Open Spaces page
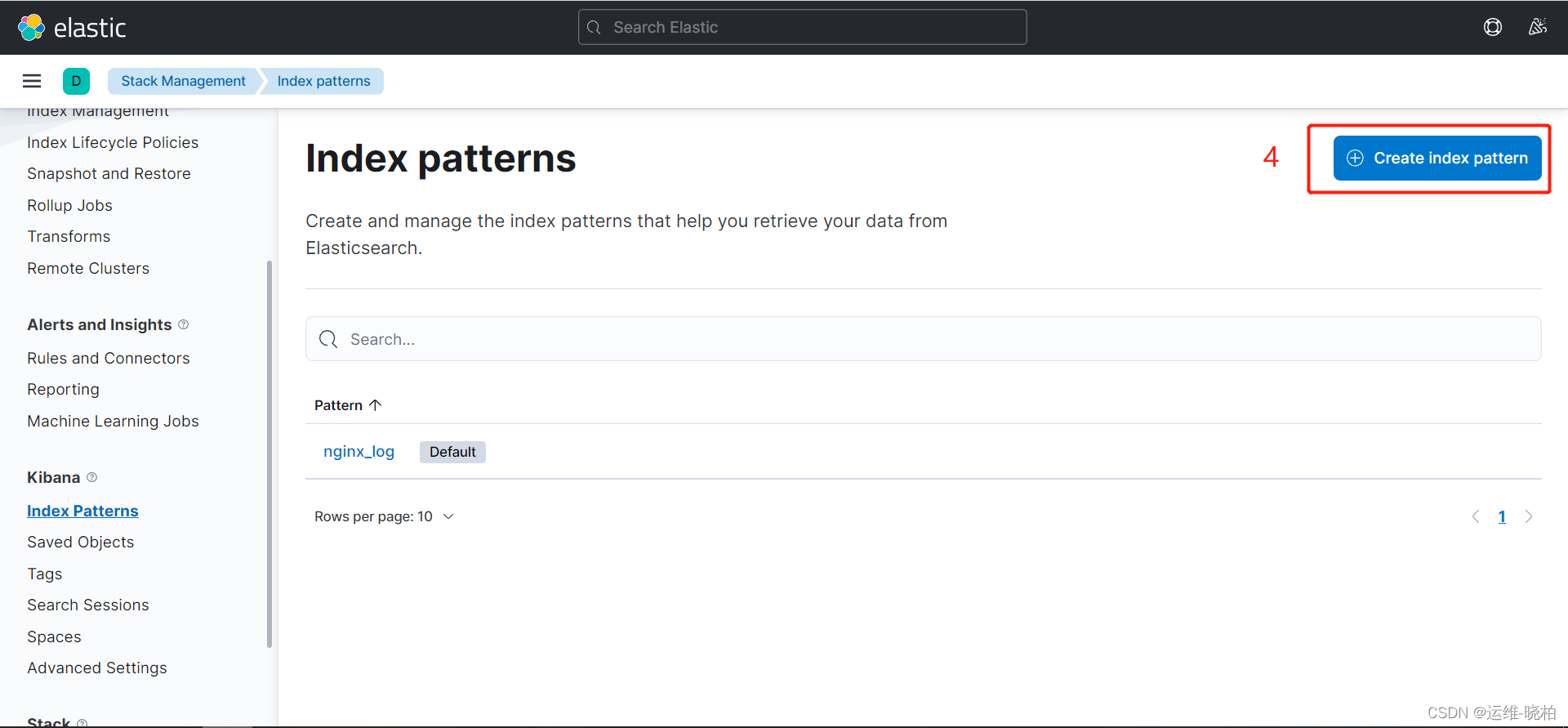1568x728 pixels. [x=54, y=637]
